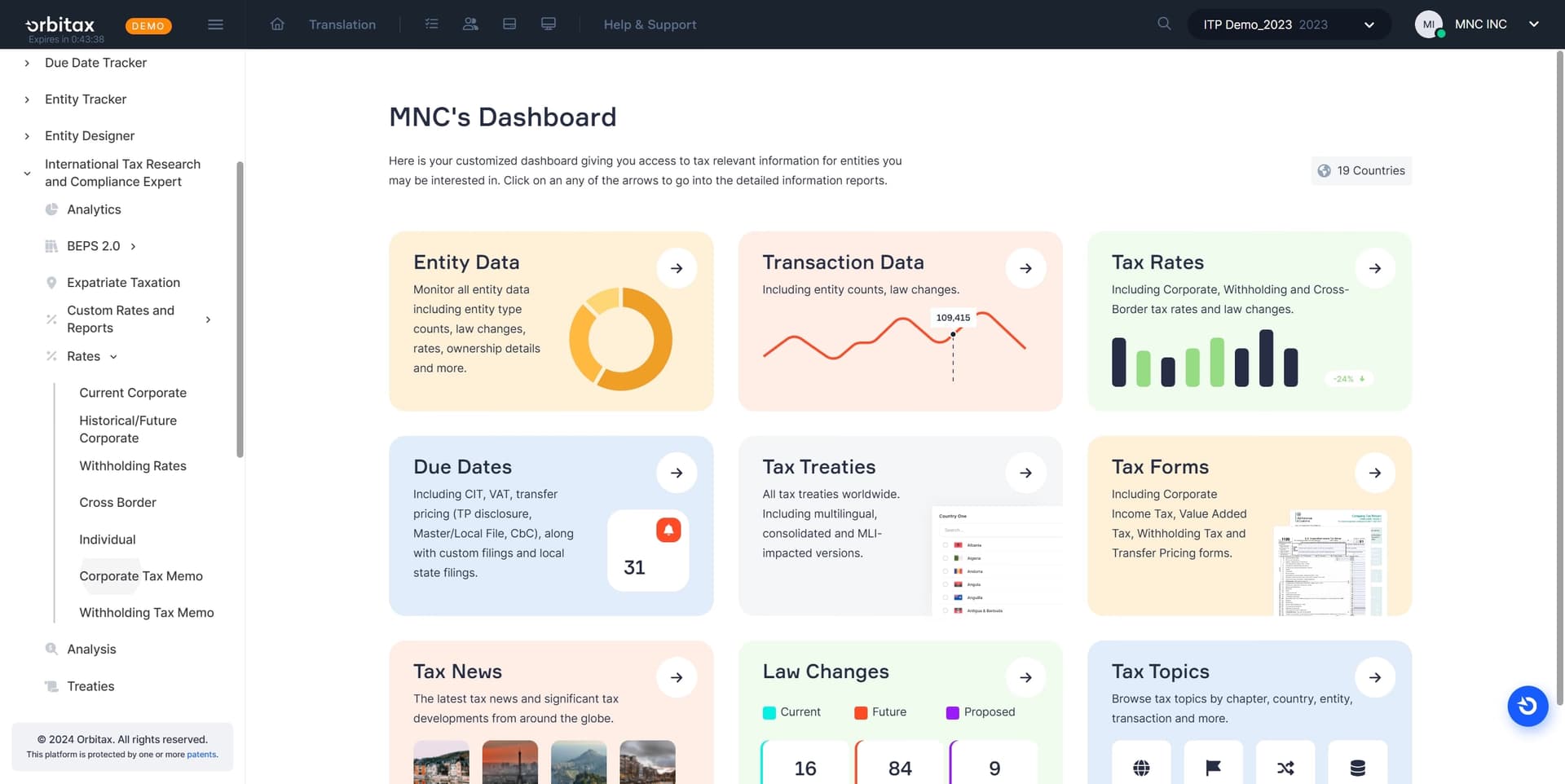
Task: Open the home icon in top navigation
Action: coord(276,24)
